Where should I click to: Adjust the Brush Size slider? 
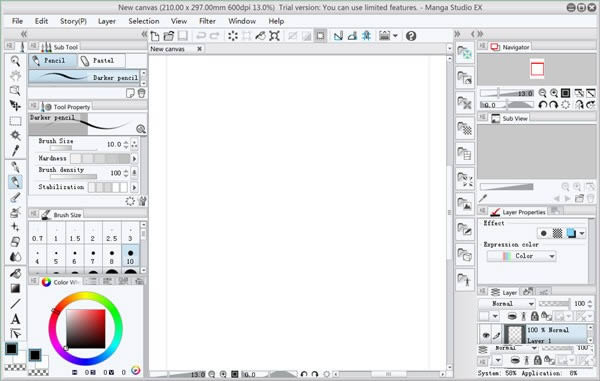tap(73, 148)
